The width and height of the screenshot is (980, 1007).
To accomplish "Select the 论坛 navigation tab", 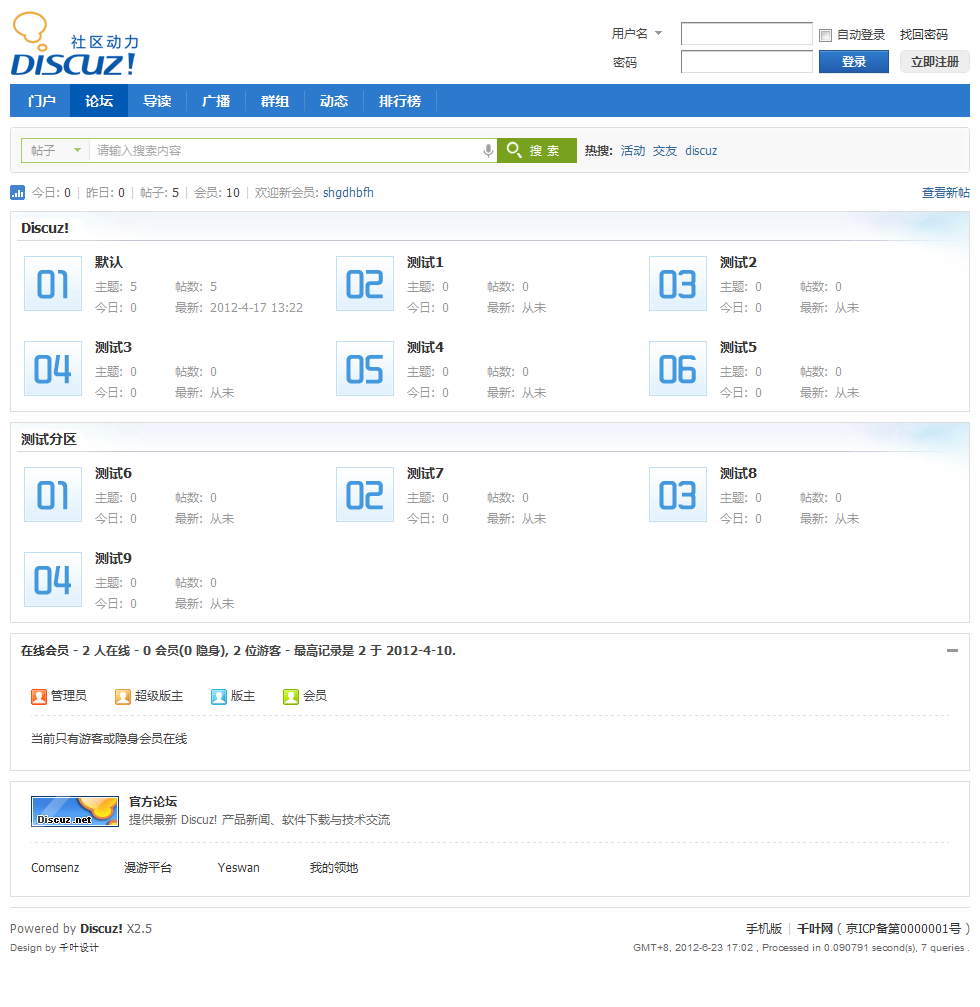I will tap(99, 101).
